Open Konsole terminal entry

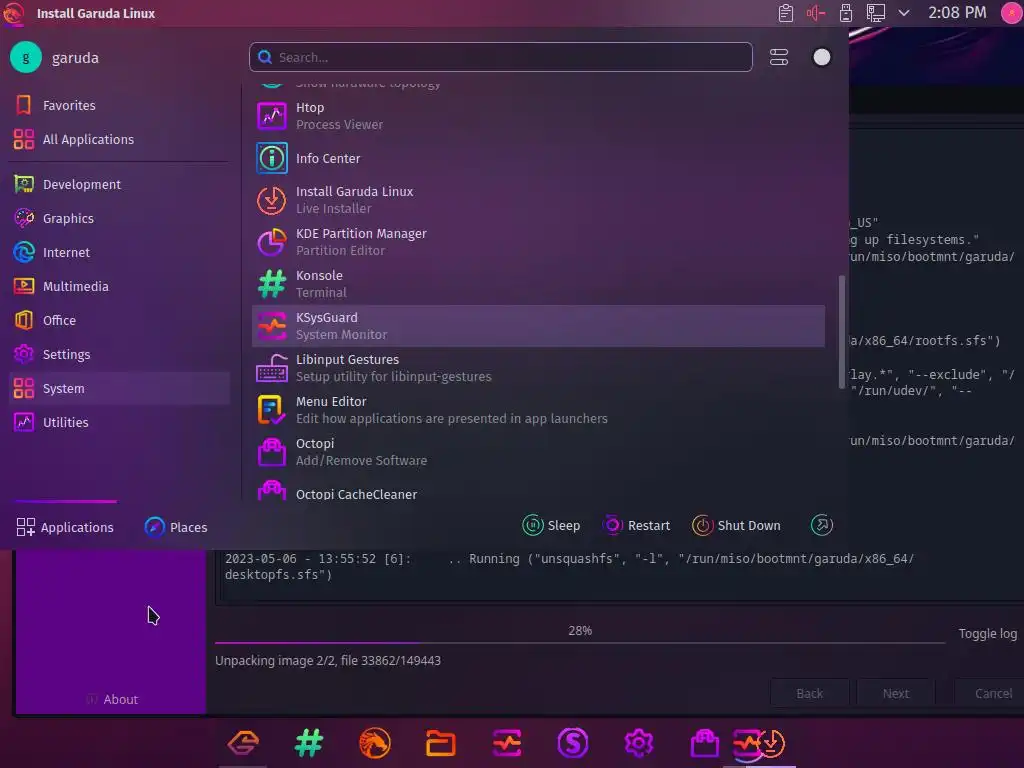538,284
